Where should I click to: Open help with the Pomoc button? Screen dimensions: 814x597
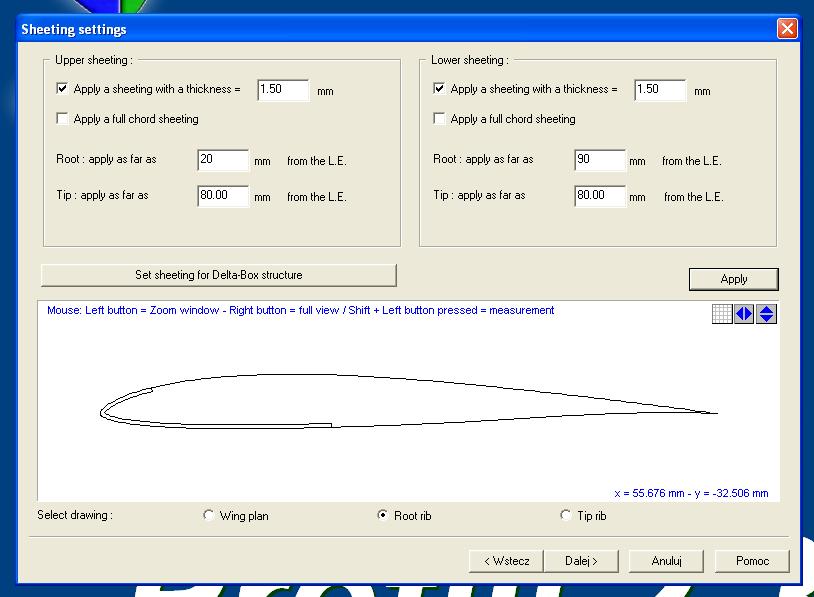[x=752, y=561]
